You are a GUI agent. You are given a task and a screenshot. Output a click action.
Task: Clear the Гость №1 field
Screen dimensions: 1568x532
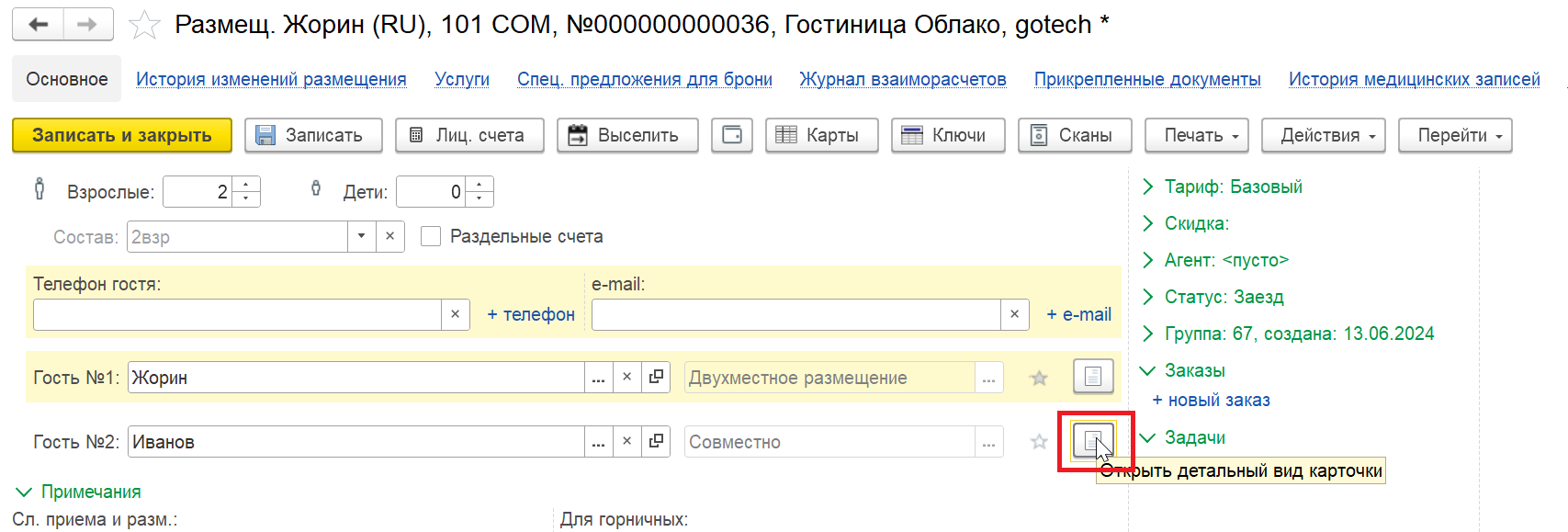point(627,378)
